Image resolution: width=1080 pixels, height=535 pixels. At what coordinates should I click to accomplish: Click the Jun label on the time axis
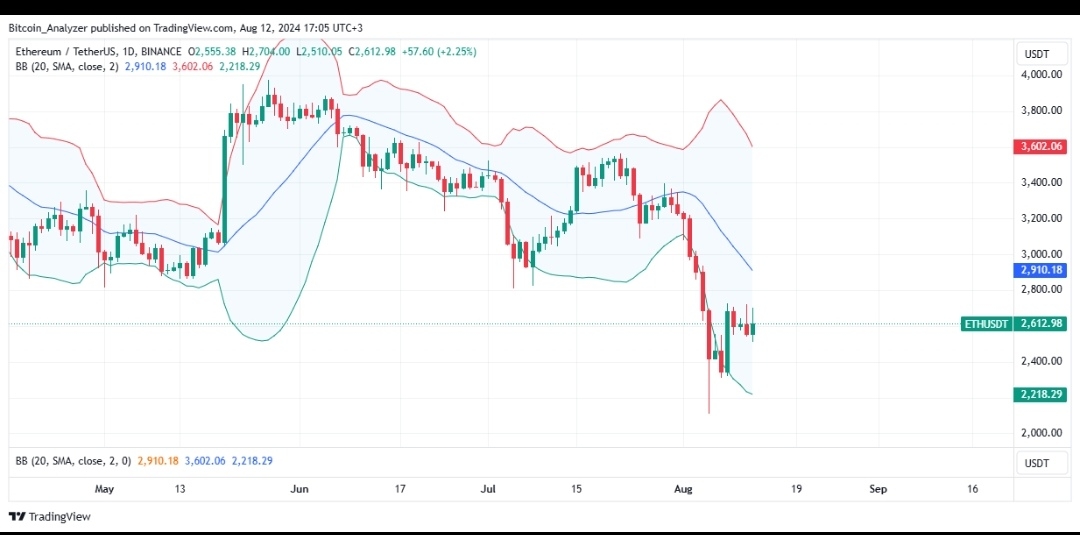[x=298, y=490]
